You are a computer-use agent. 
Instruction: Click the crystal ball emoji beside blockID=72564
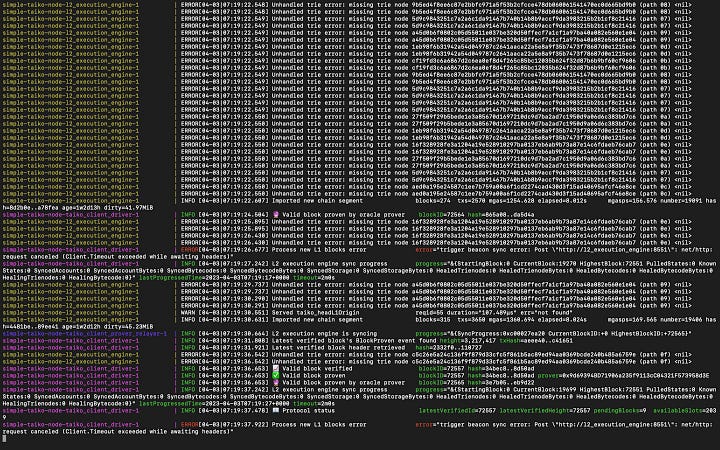click(x=276, y=214)
